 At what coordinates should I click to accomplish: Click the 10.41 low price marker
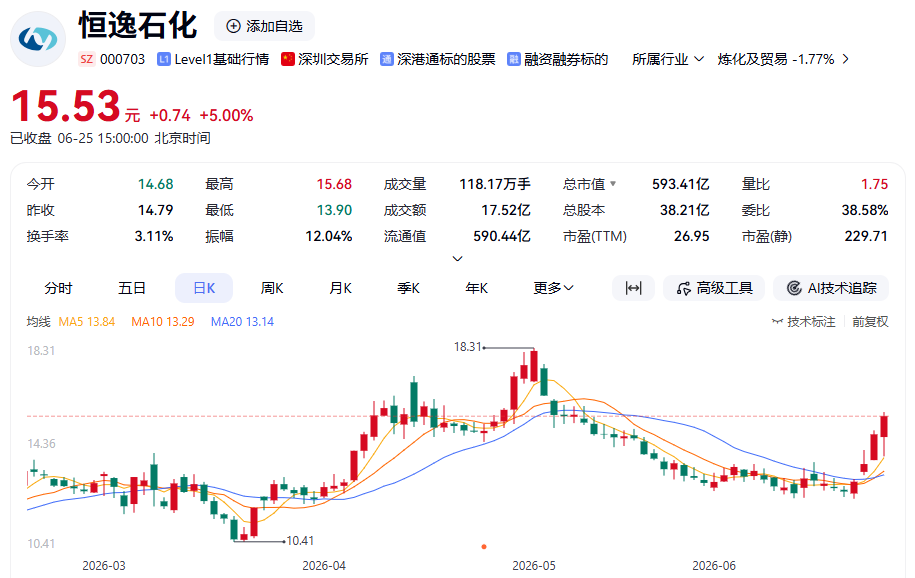point(300,541)
